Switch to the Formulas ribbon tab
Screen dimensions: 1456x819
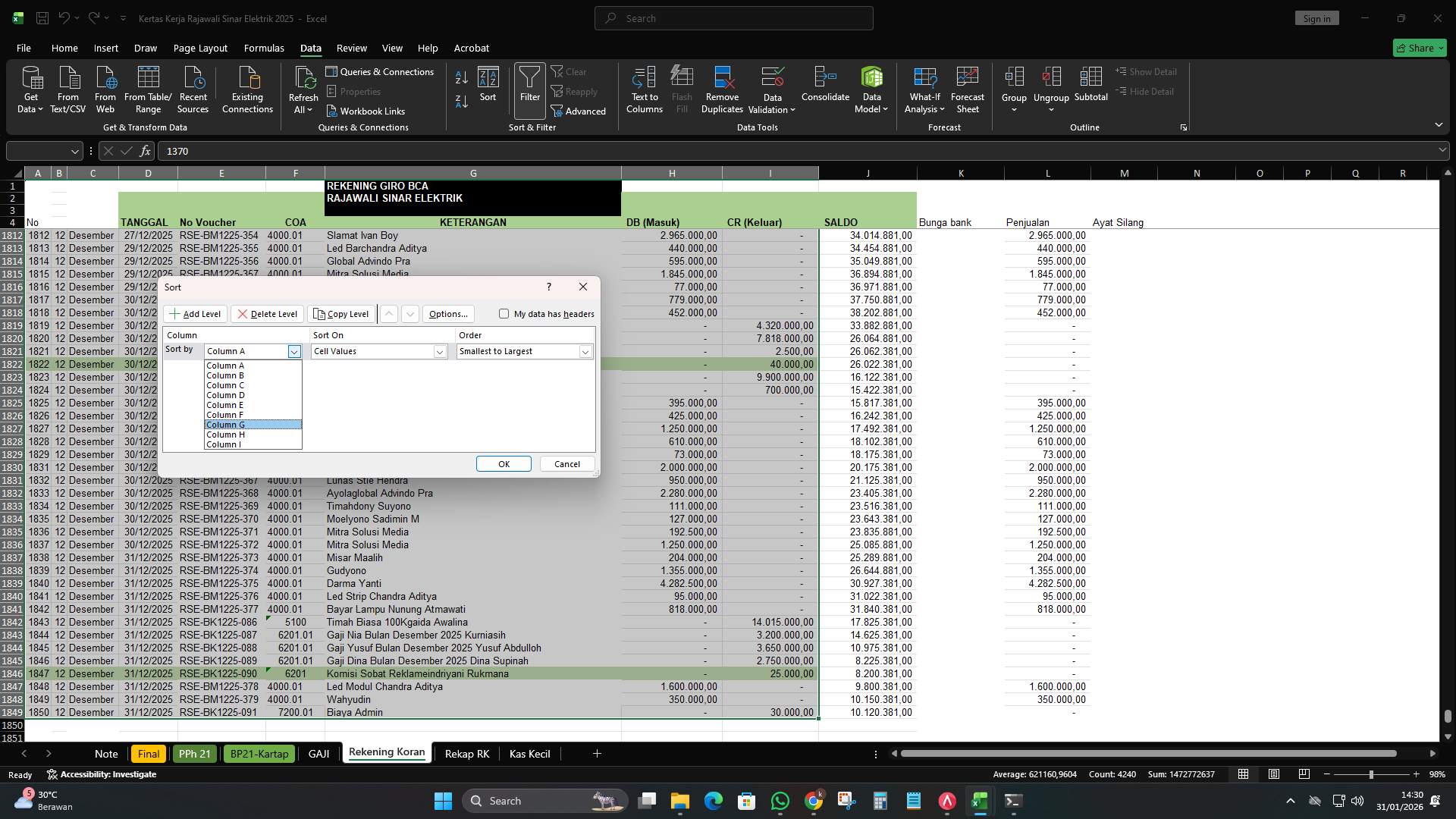pos(263,48)
